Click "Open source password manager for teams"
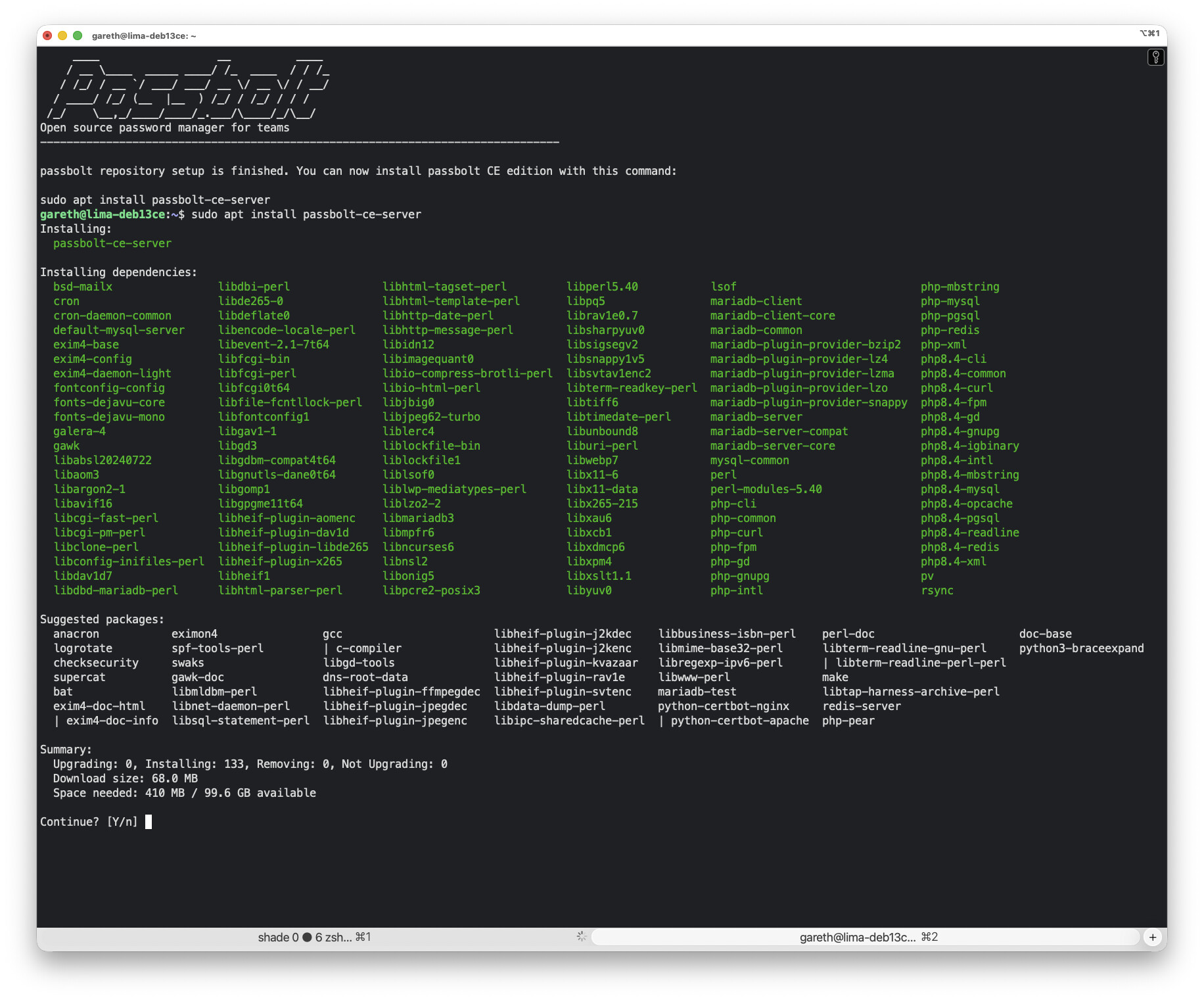Image resolution: width=1204 pixels, height=1000 pixels. (x=165, y=128)
